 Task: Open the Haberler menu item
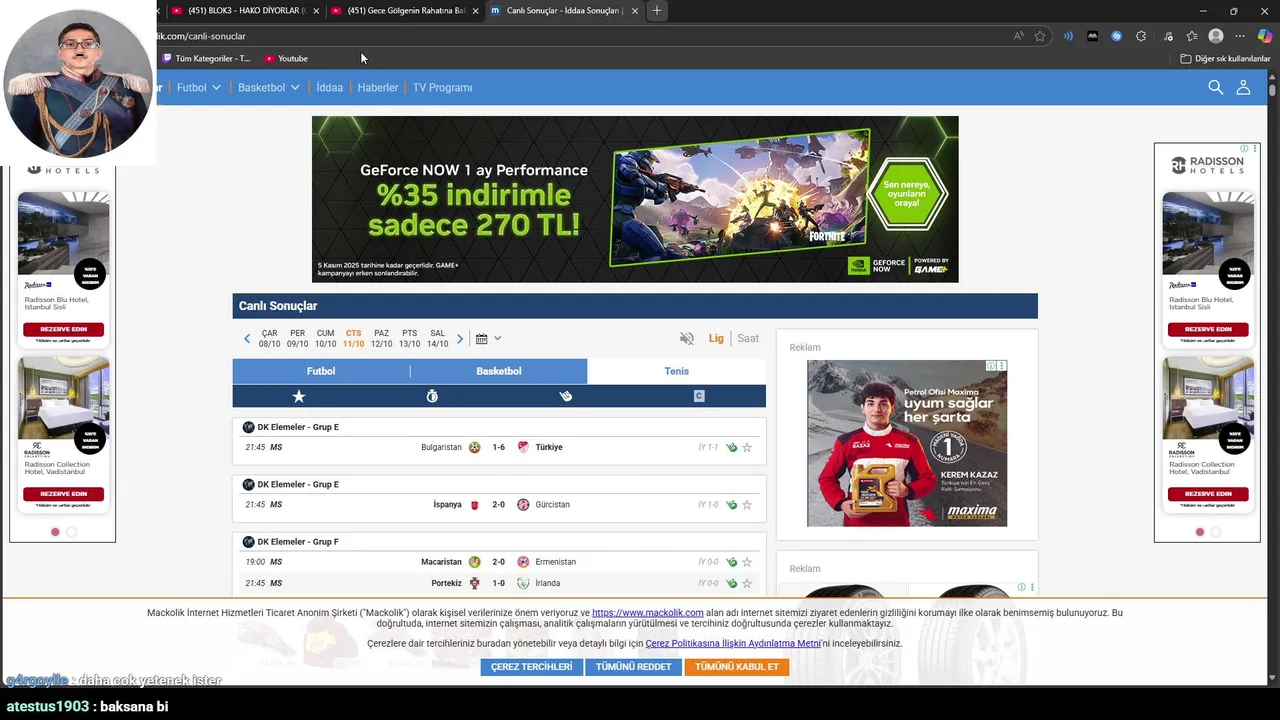pos(378,87)
